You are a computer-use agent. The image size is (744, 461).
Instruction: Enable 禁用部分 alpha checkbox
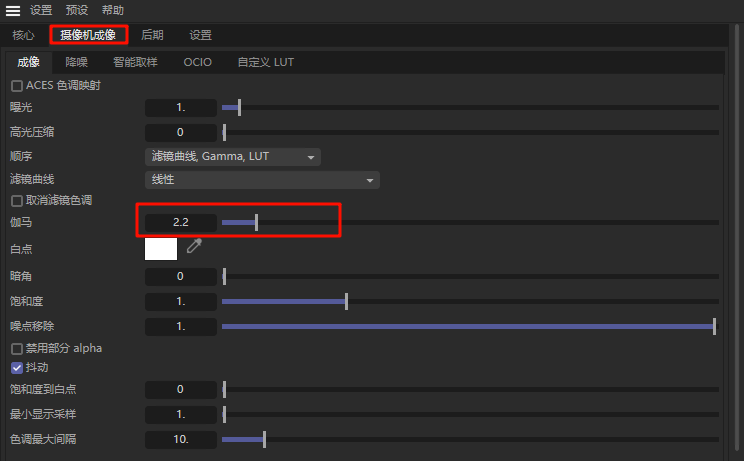coord(16,348)
